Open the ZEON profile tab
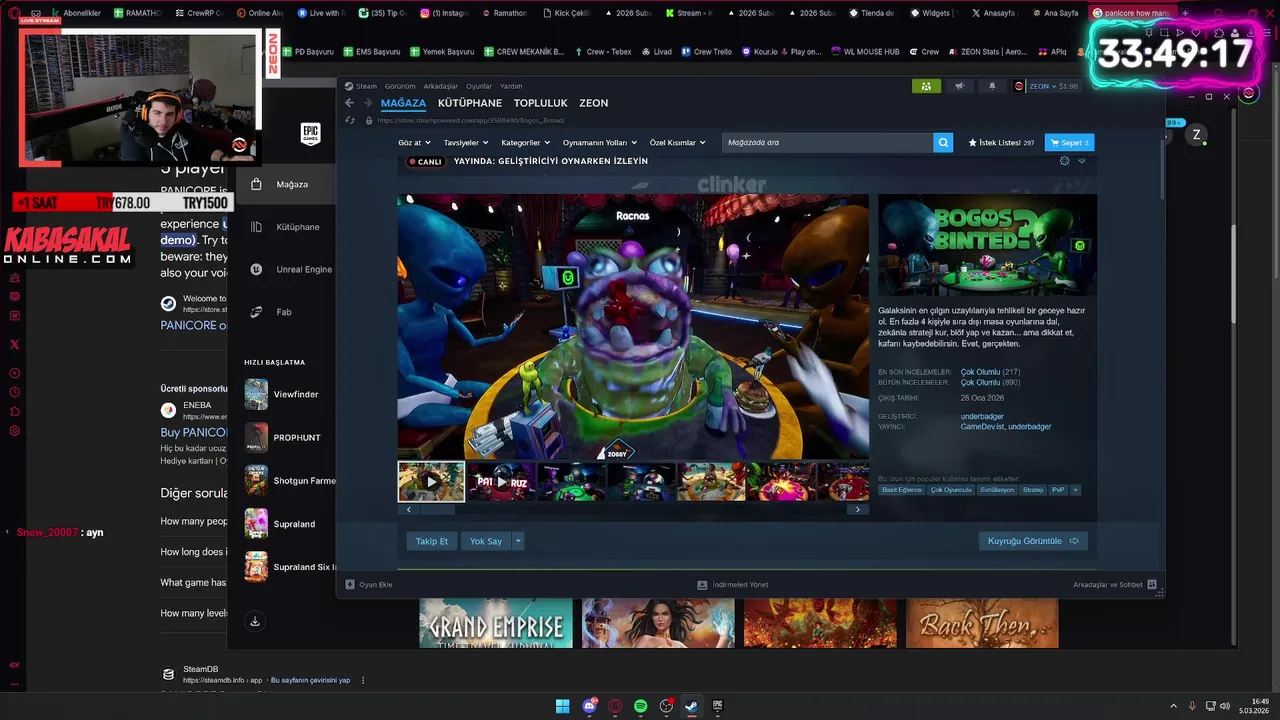Viewport: 1280px width, 720px height. 593,103
